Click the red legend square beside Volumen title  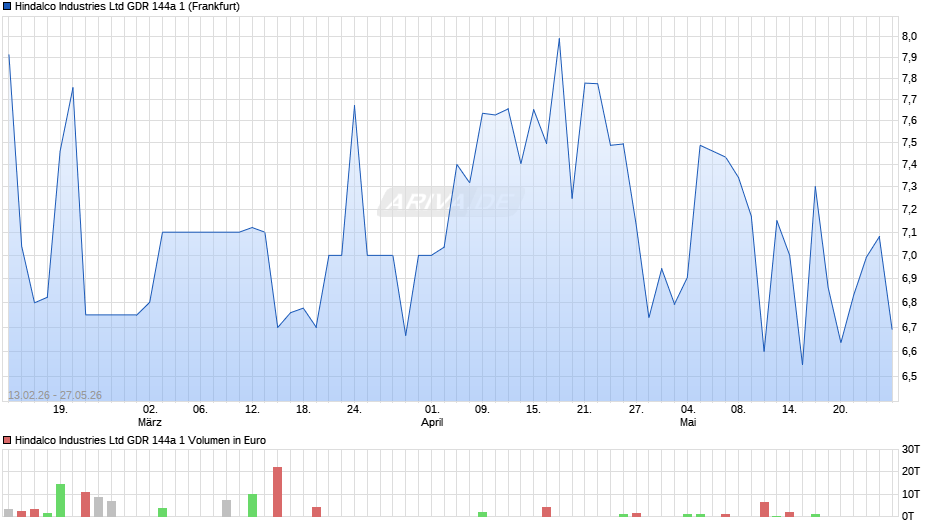(x=7, y=440)
